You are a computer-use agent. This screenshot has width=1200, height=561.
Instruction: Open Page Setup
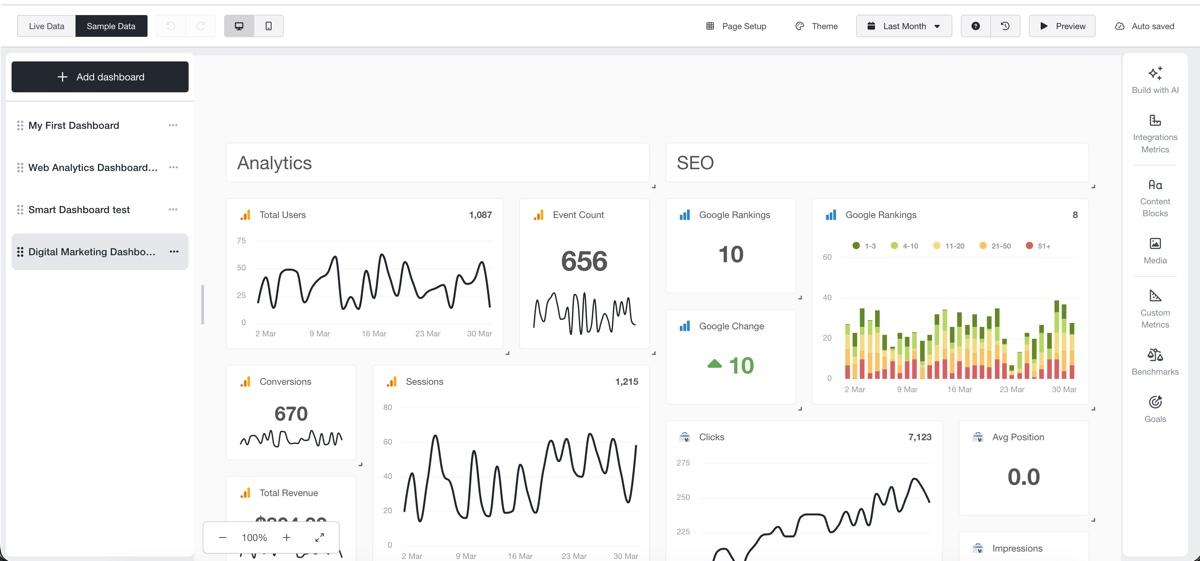[736, 26]
